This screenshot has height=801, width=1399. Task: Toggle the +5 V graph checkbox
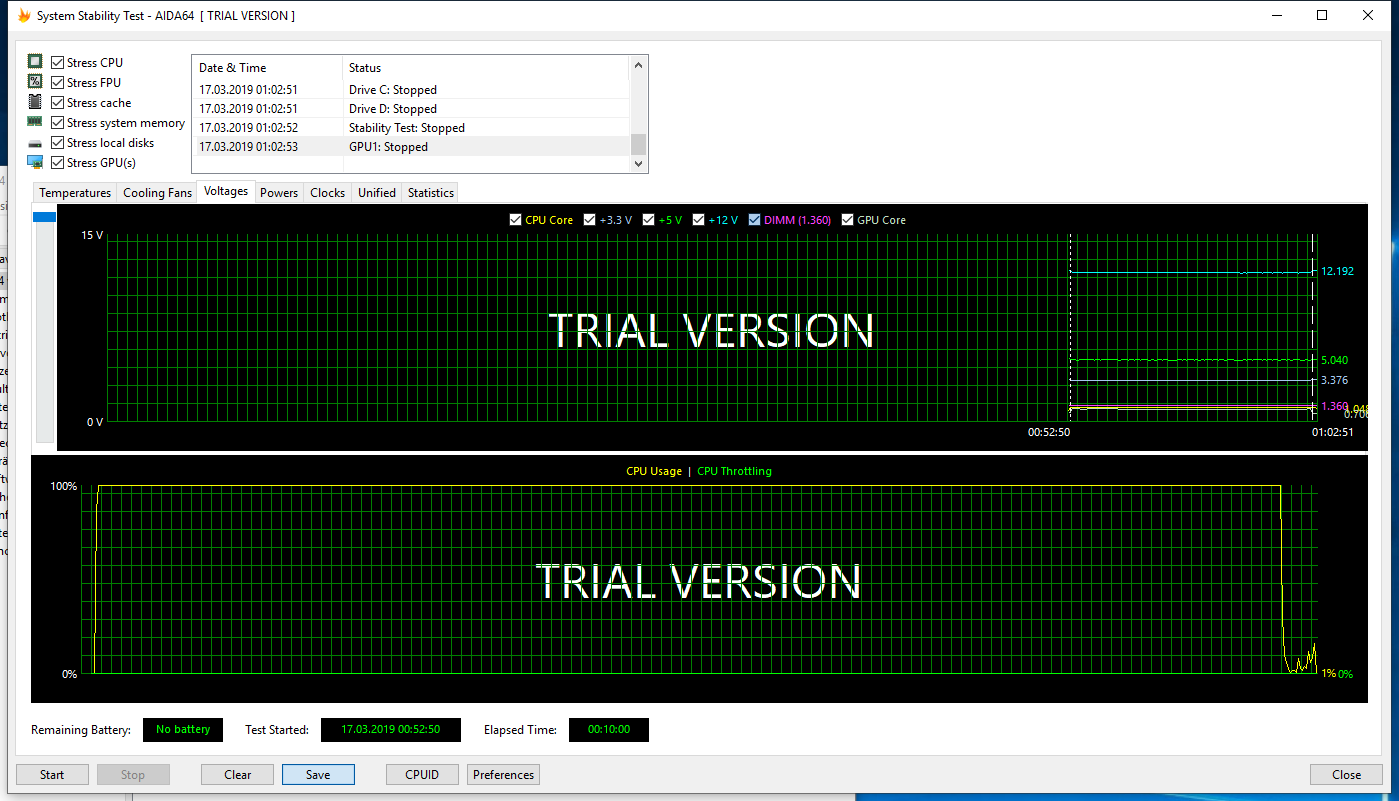(x=649, y=219)
